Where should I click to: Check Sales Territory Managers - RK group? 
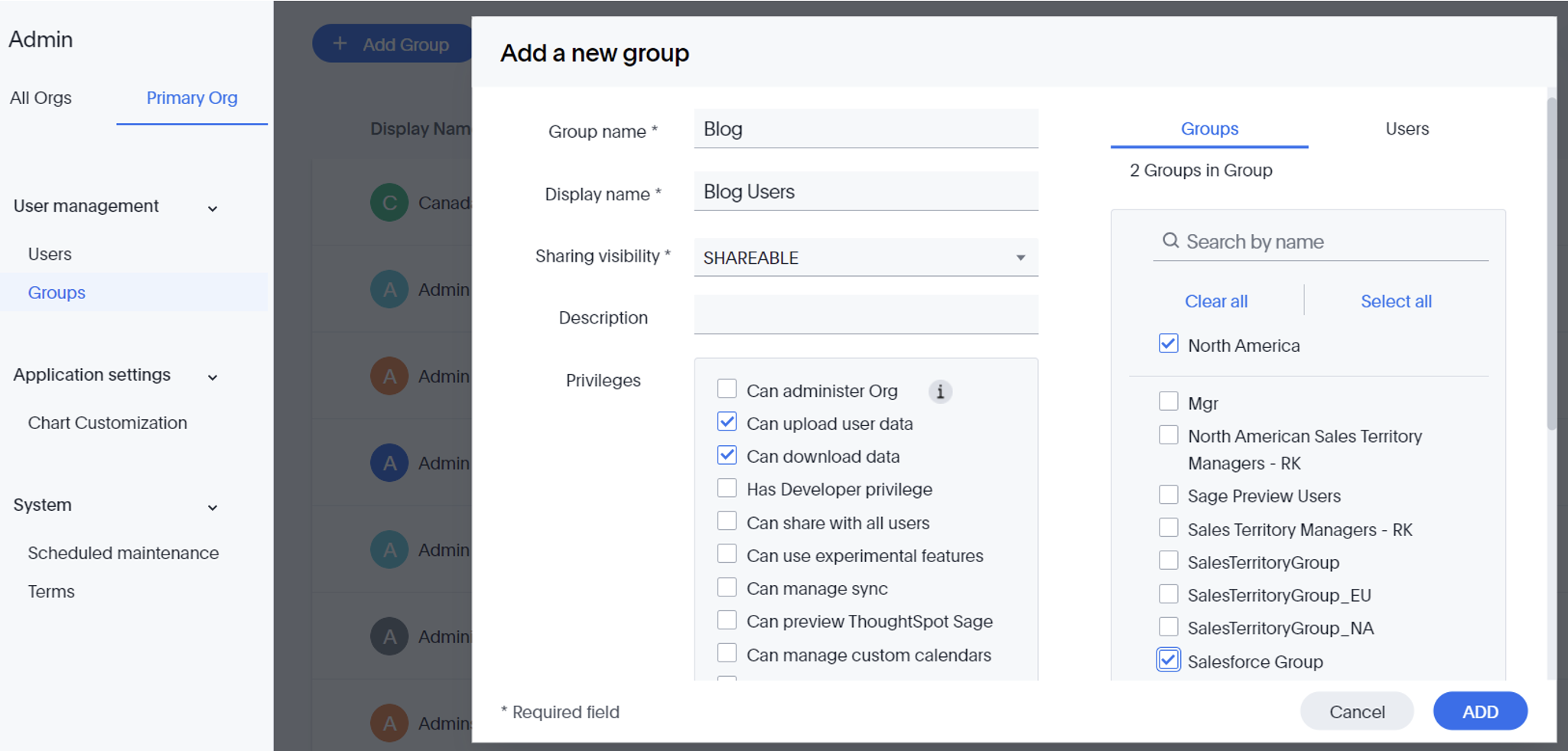(x=1168, y=528)
